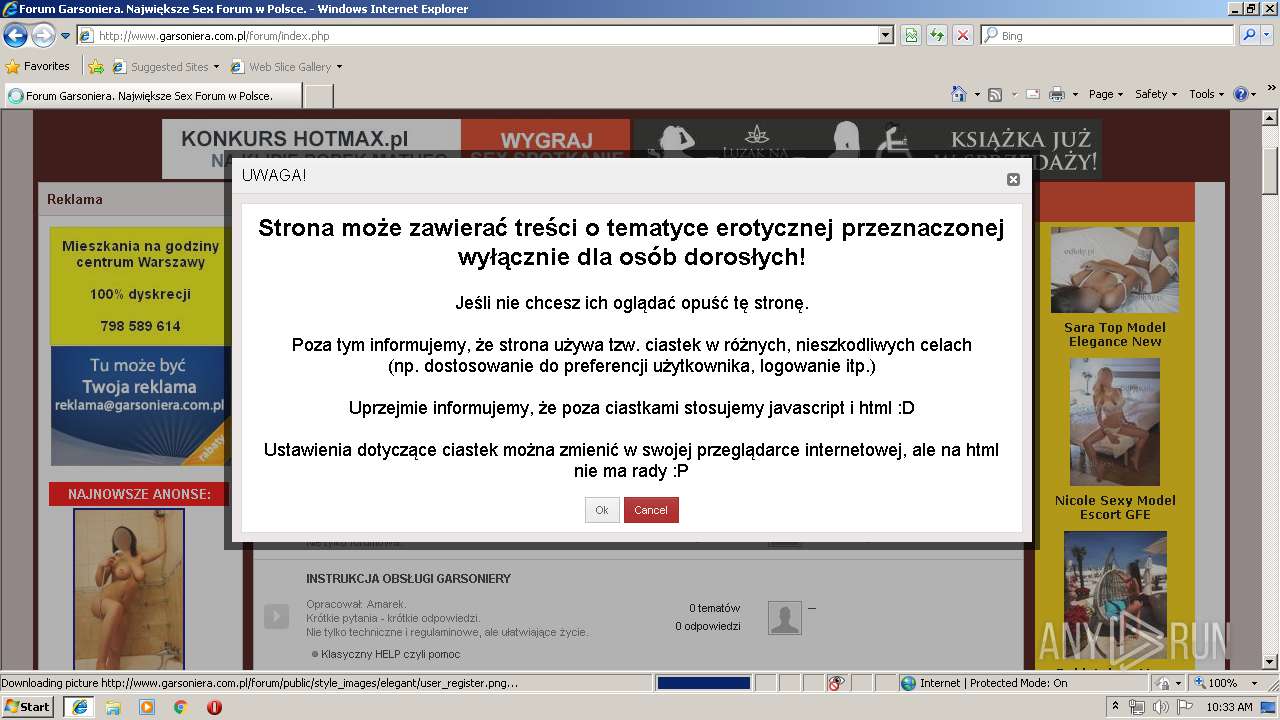Screen dimensions: 1280x720
Task: Click the blocked content privacy eye icon
Action: click(x=837, y=683)
